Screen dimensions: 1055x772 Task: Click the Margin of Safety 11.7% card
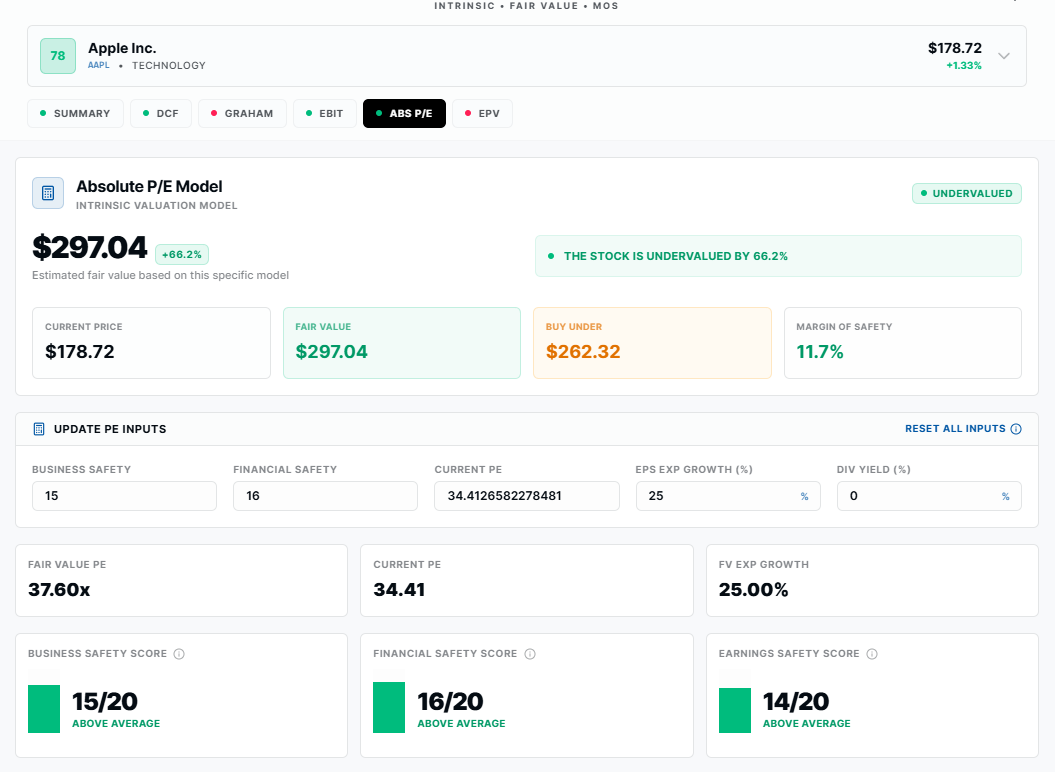pyautogui.click(x=903, y=343)
